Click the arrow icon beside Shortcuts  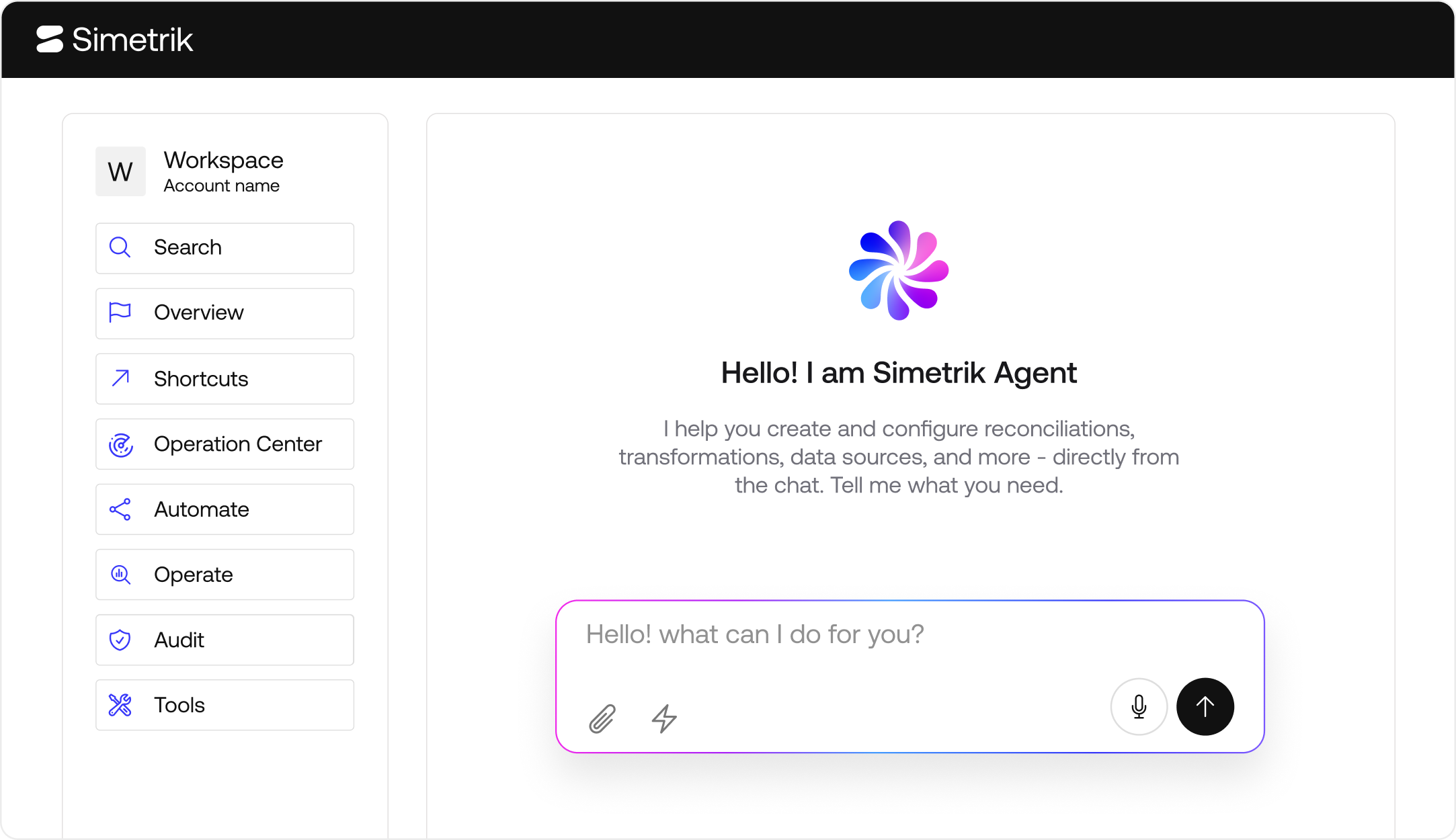[120, 378]
